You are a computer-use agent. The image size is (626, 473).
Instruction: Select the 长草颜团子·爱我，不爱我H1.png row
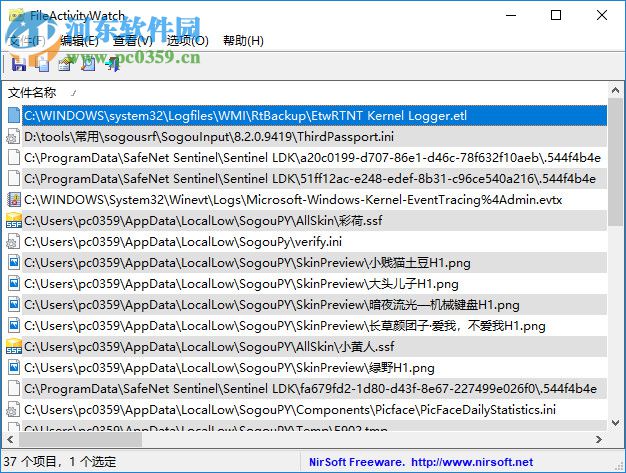point(314,326)
